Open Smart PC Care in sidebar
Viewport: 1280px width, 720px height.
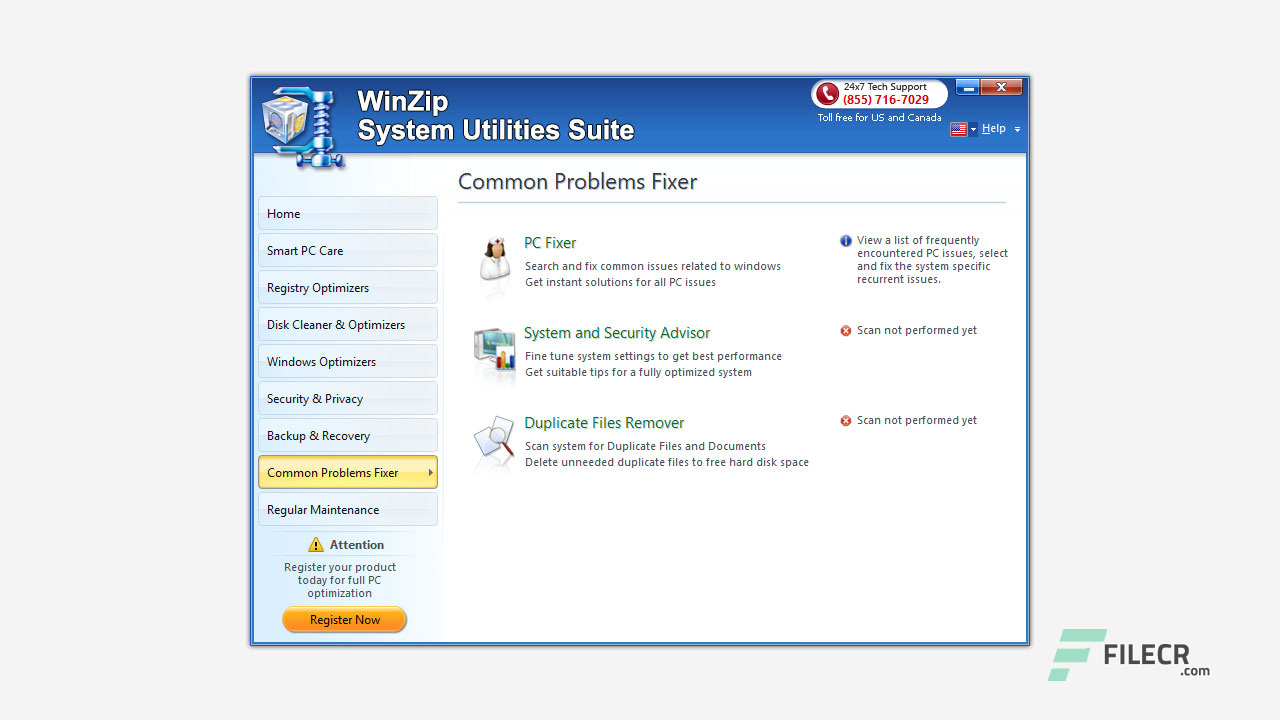[348, 251]
